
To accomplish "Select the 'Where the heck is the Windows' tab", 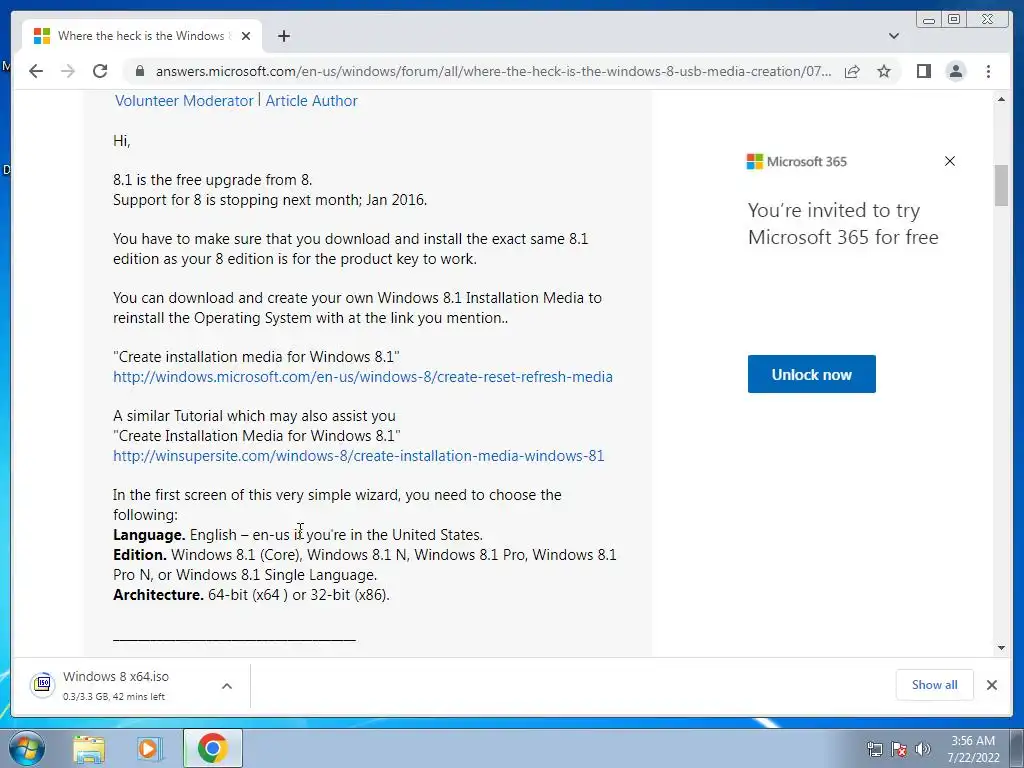I will click(x=142, y=36).
